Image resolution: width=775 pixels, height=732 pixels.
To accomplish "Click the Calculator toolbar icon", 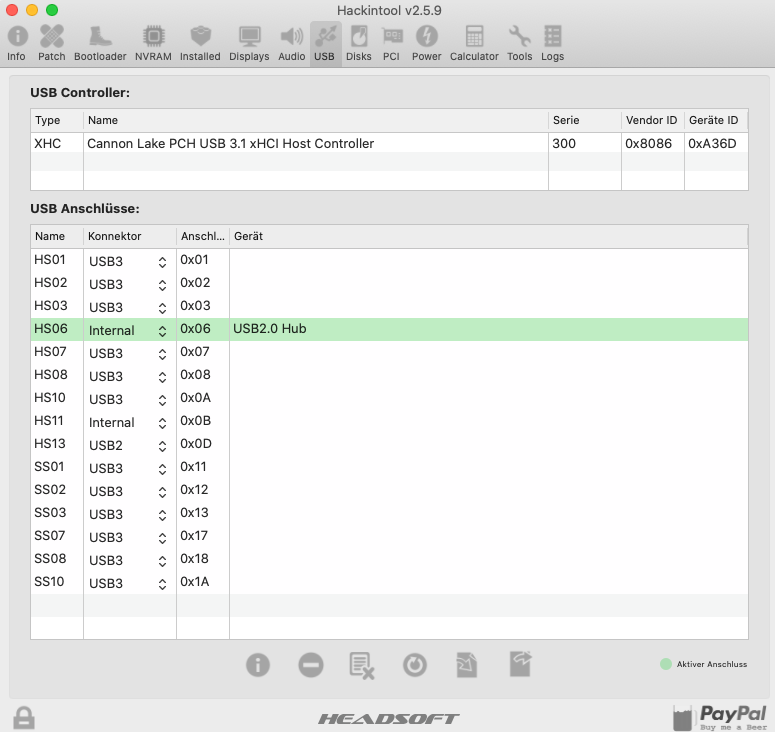I will click(474, 43).
